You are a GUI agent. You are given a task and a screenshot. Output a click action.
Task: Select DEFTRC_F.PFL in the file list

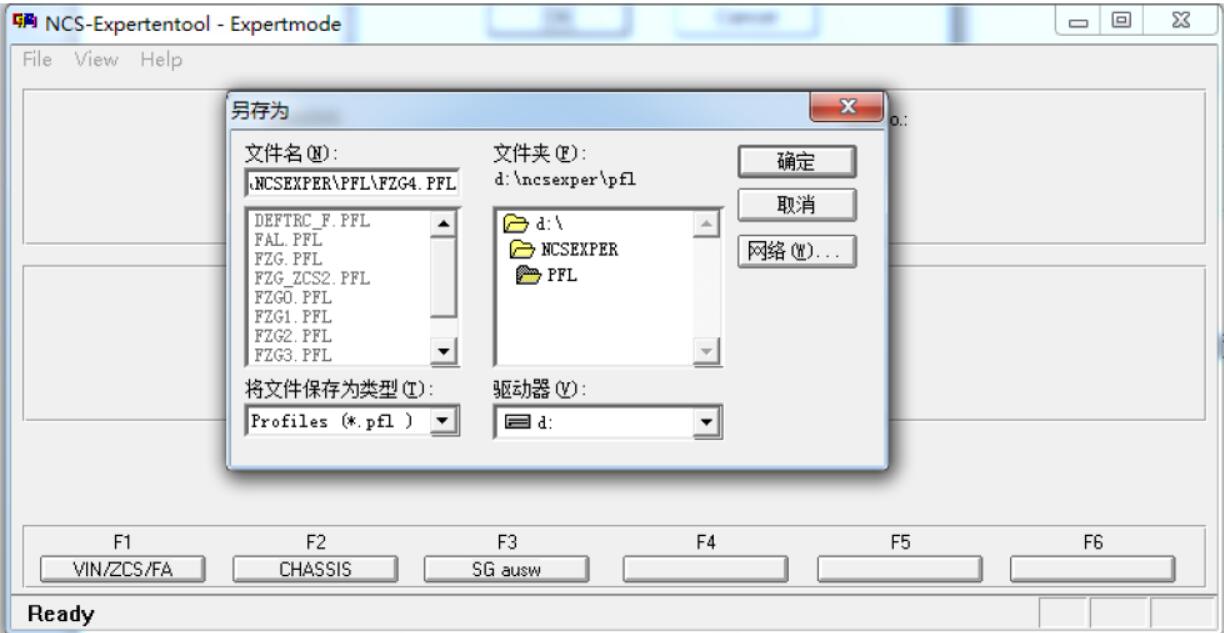coord(312,222)
